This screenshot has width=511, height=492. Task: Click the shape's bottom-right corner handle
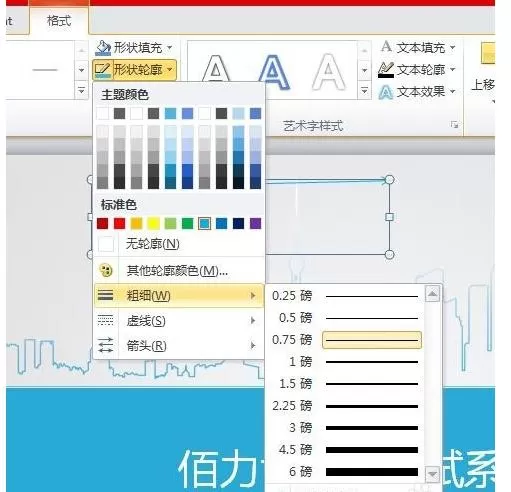click(389, 255)
